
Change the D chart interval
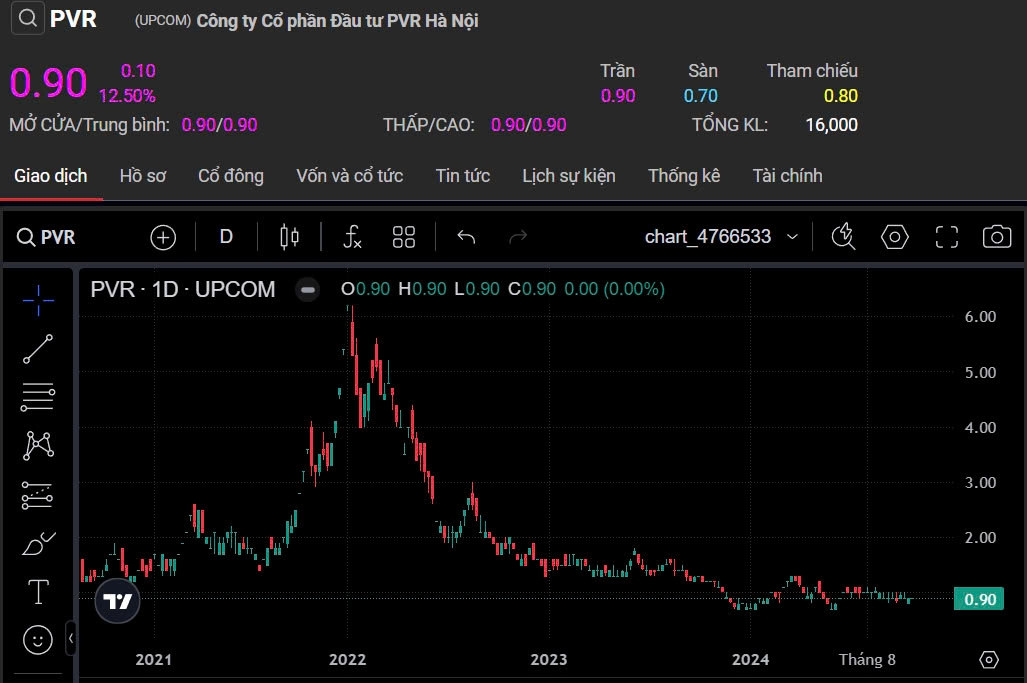(x=226, y=236)
